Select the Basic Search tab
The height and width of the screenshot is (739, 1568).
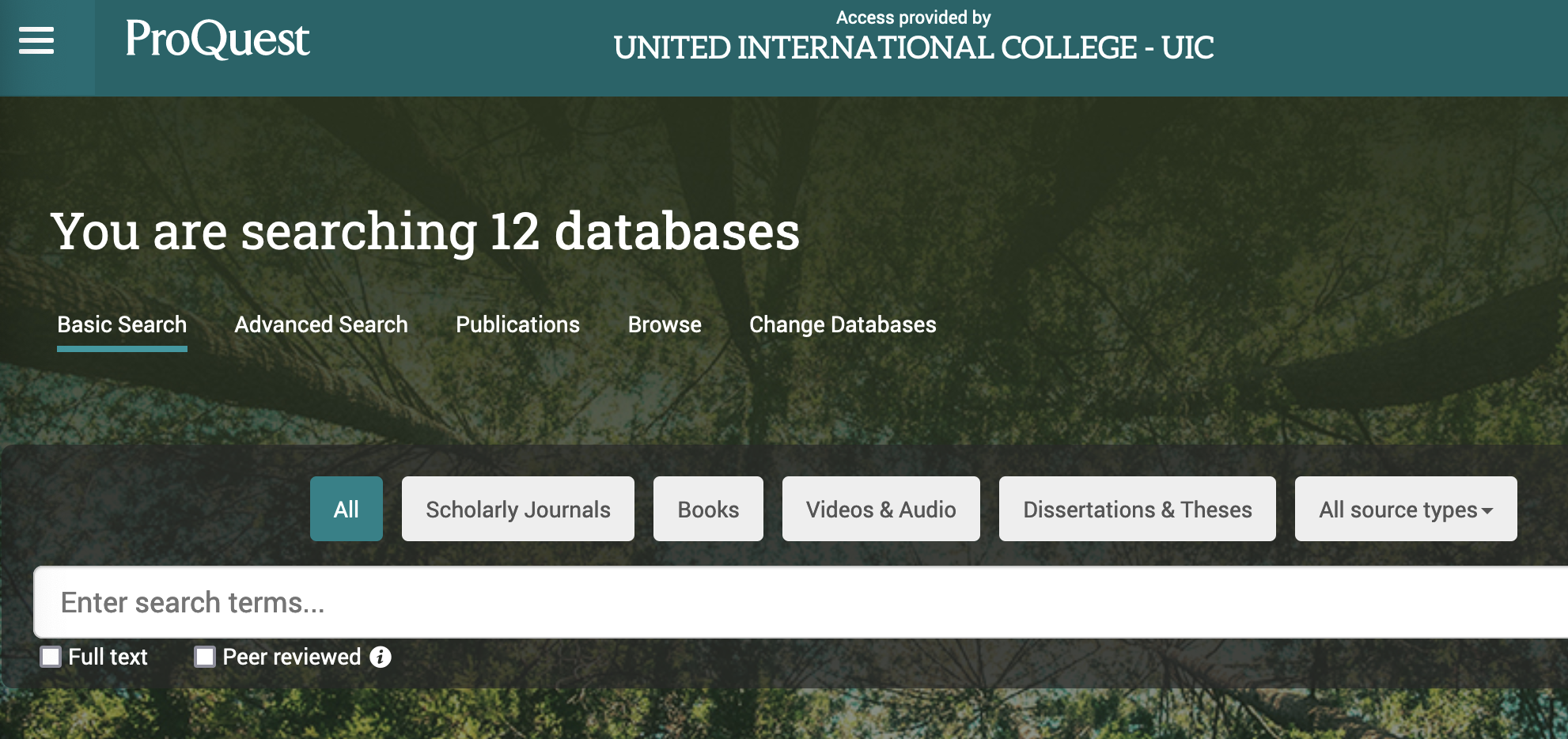122,324
